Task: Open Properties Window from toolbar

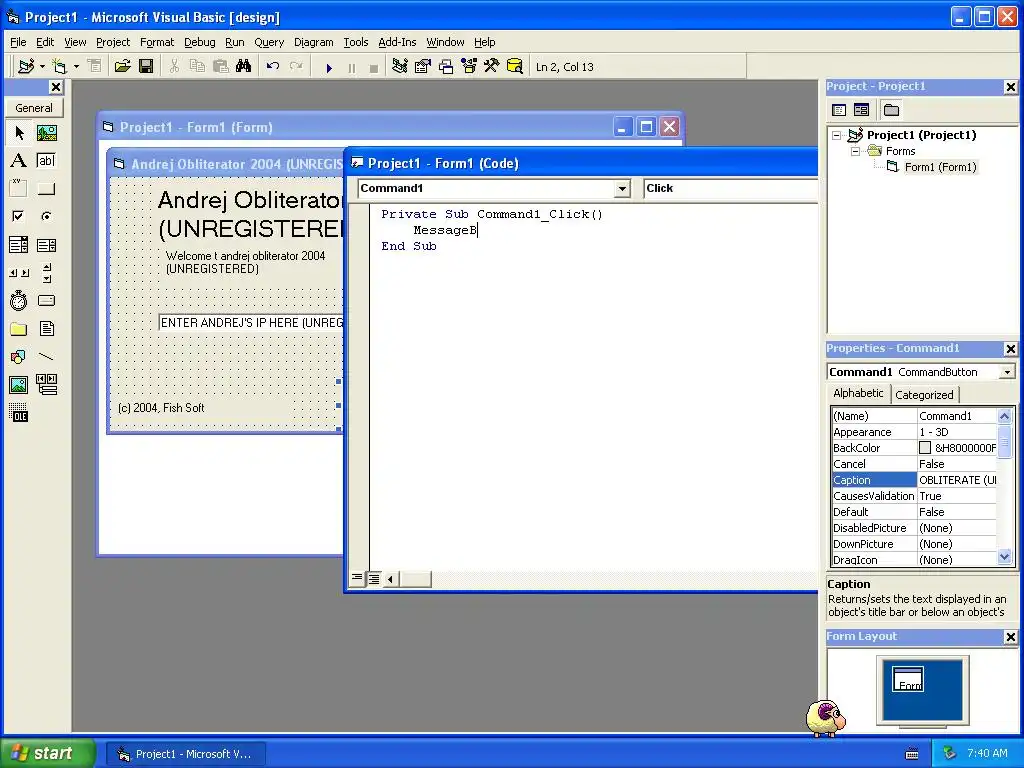Action: pyautogui.click(x=423, y=66)
